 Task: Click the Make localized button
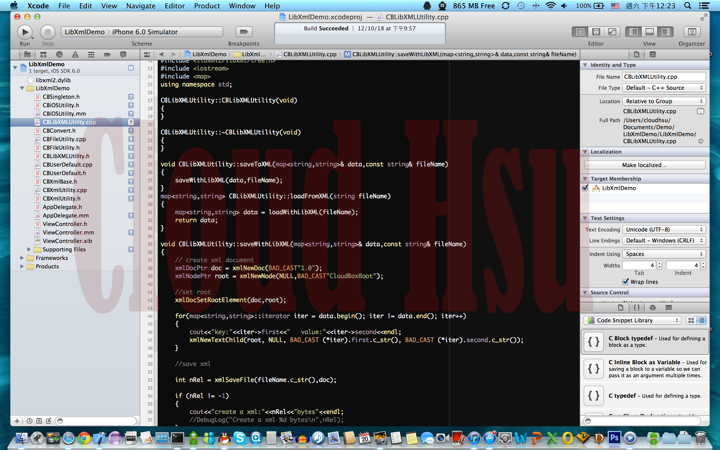point(644,165)
